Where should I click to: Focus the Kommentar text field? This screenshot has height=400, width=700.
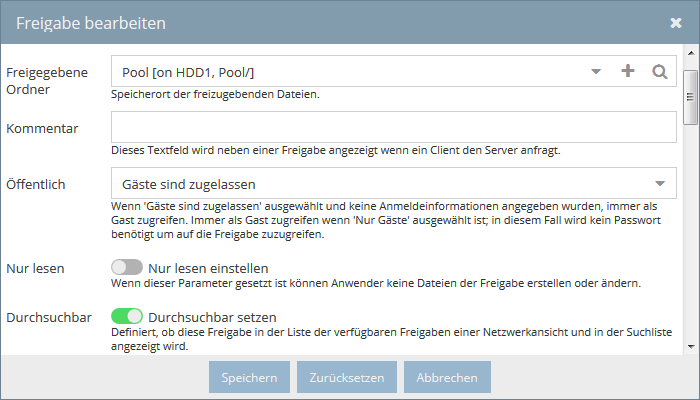[x=394, y=127]
